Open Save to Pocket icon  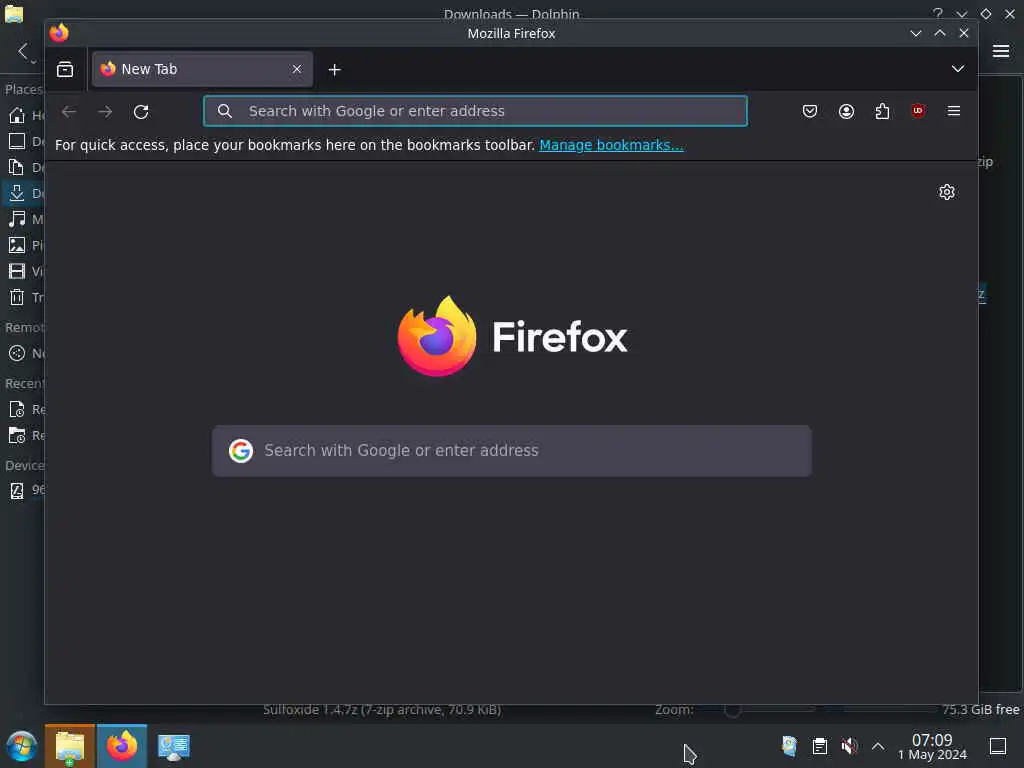click(810, 111)
